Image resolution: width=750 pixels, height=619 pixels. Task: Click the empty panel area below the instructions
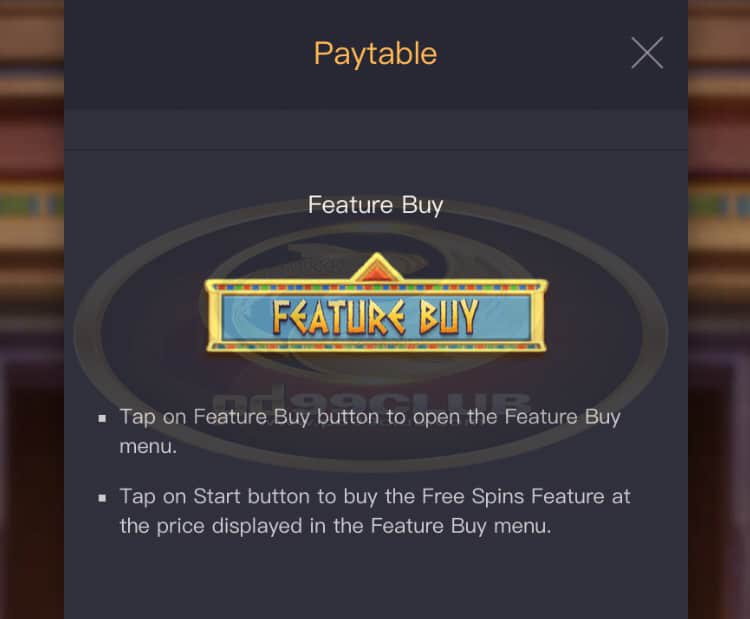376,581
